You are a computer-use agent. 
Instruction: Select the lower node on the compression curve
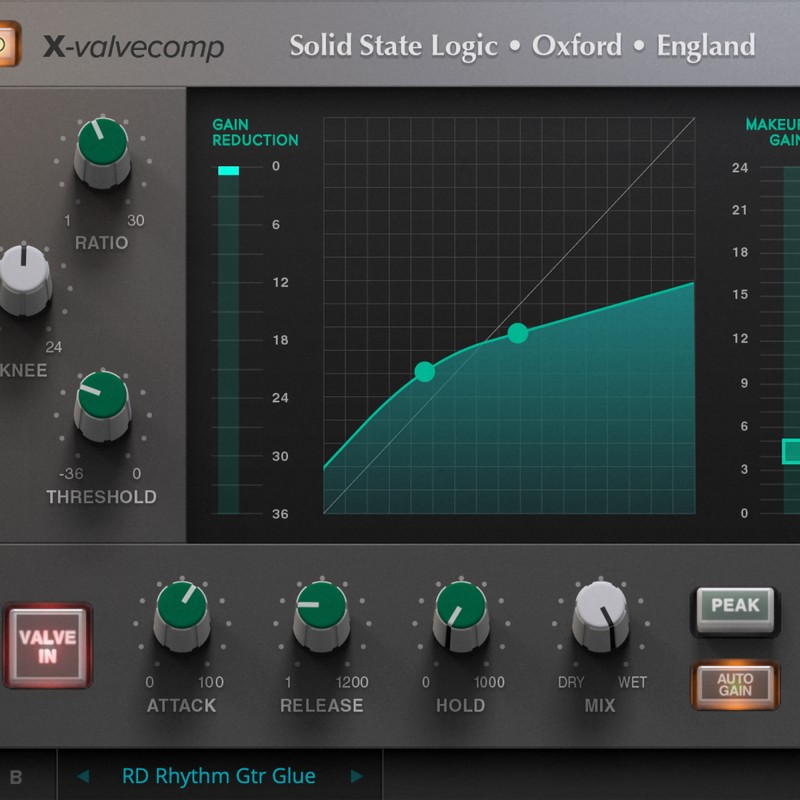click(x=427, y=372)
